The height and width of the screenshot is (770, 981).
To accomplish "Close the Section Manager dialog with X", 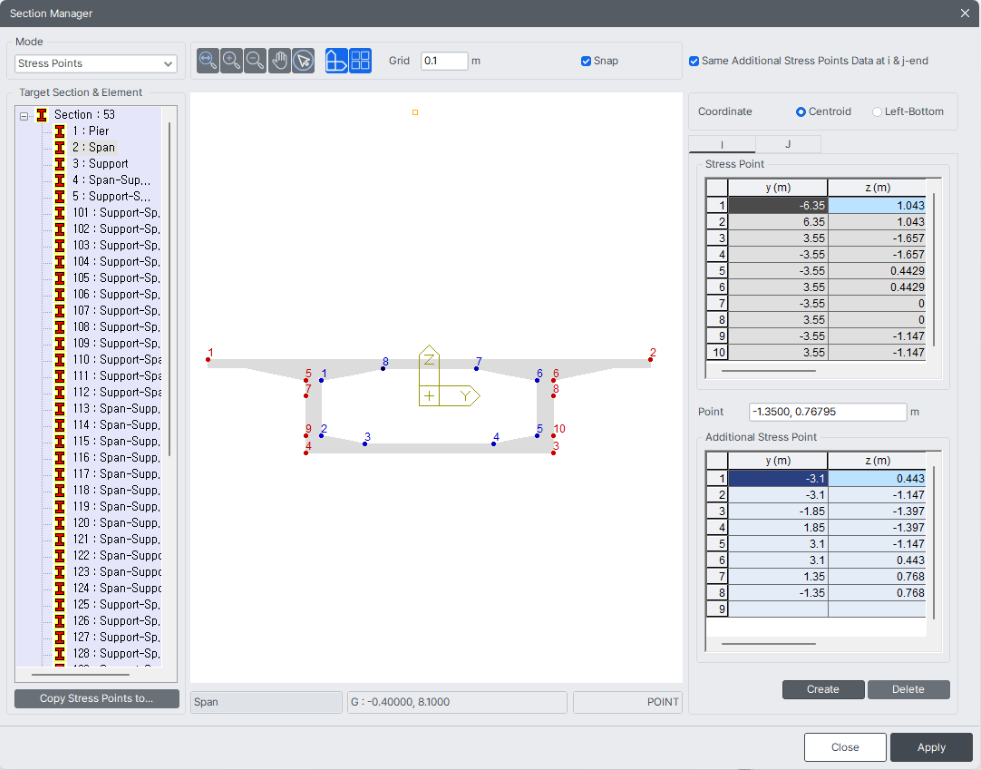I will 965,13.
